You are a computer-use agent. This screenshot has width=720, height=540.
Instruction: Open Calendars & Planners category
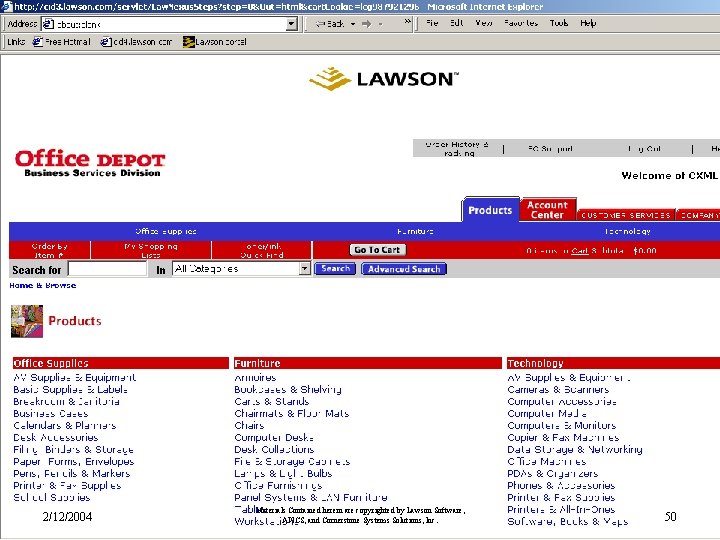click(x=65, y=425)
